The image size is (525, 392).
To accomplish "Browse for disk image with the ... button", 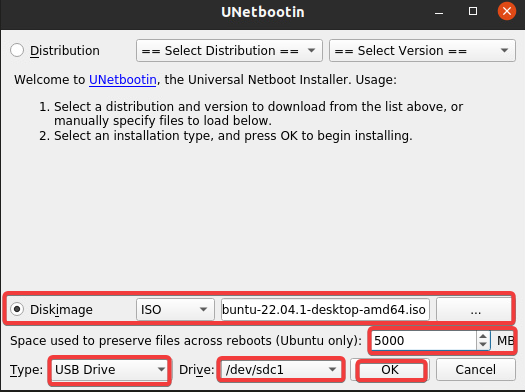I will pyautogui.click(x=475, y=309).
